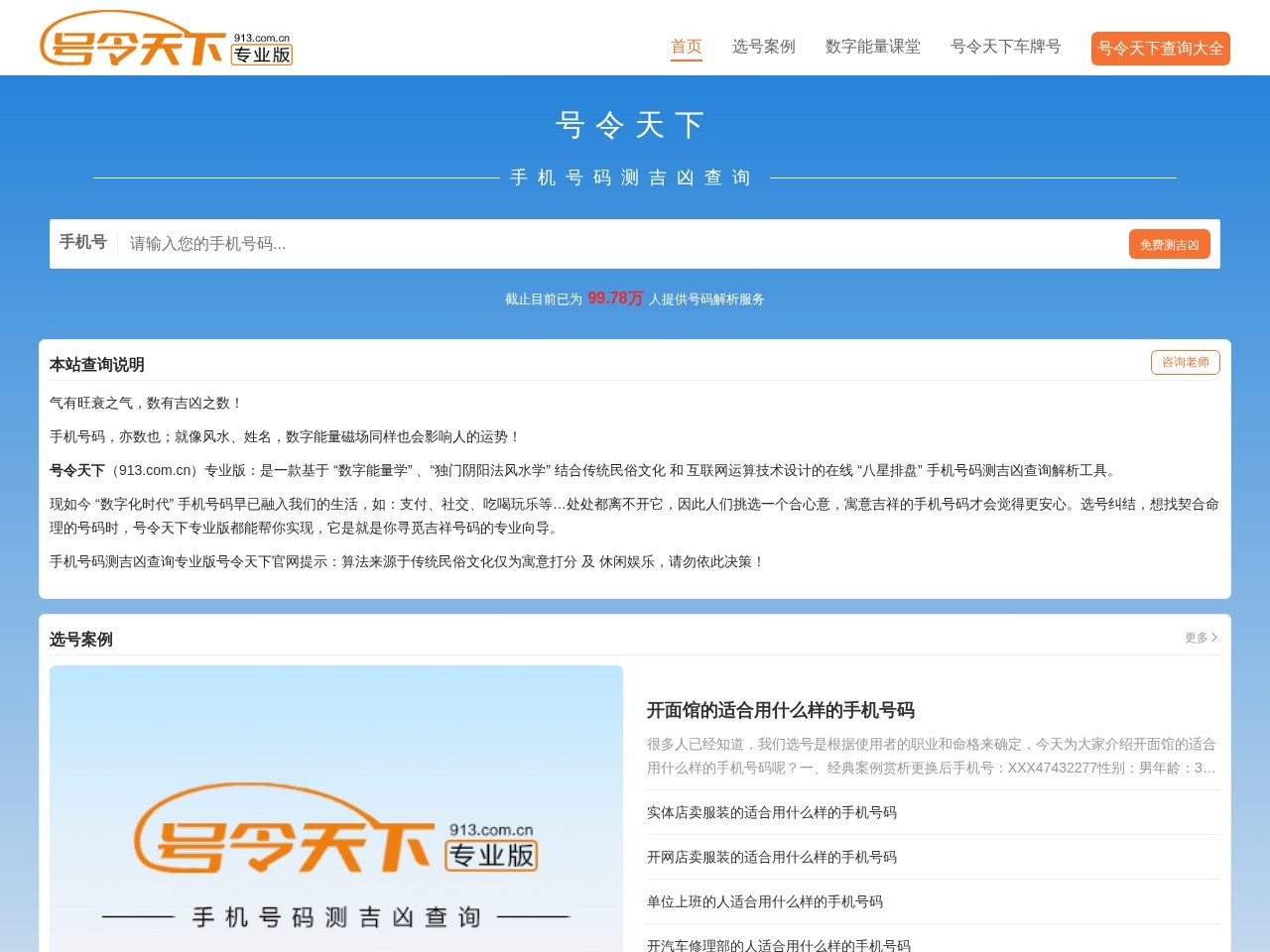Click the article summary starting 很多人已经知道

932,756
